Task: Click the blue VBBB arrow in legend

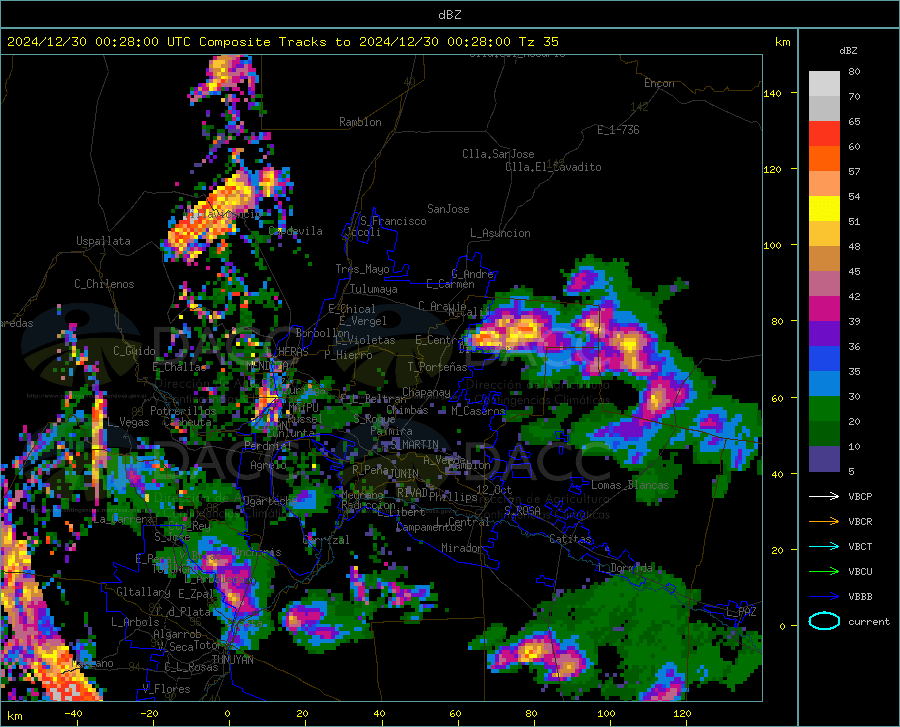Action: click(824, 597)
